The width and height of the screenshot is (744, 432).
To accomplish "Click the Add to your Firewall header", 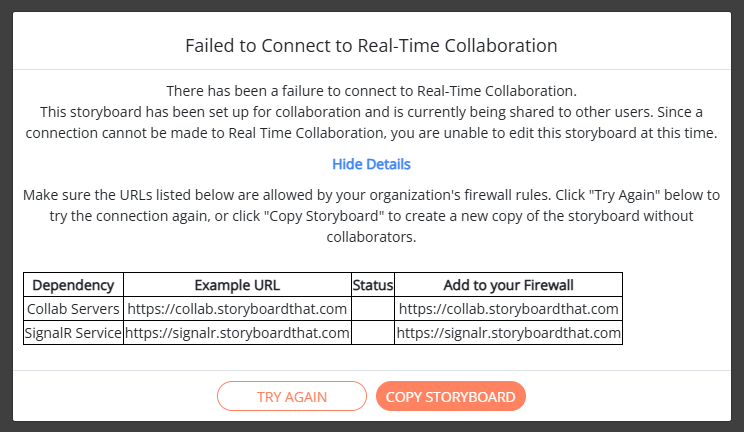I will click(x=508, y=284).
